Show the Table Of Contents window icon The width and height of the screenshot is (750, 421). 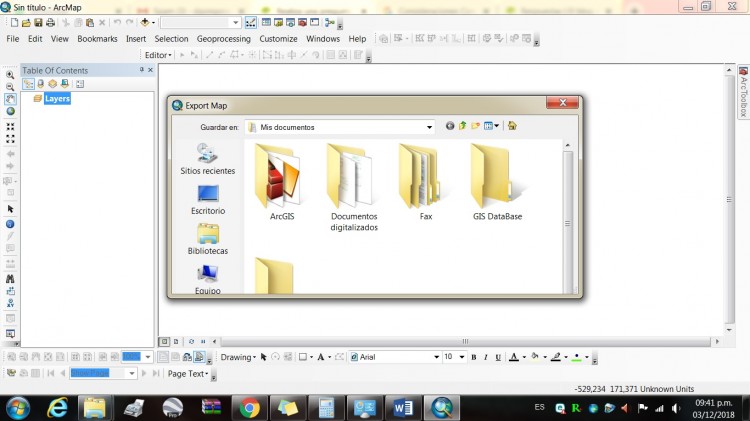tap(266, 22)
